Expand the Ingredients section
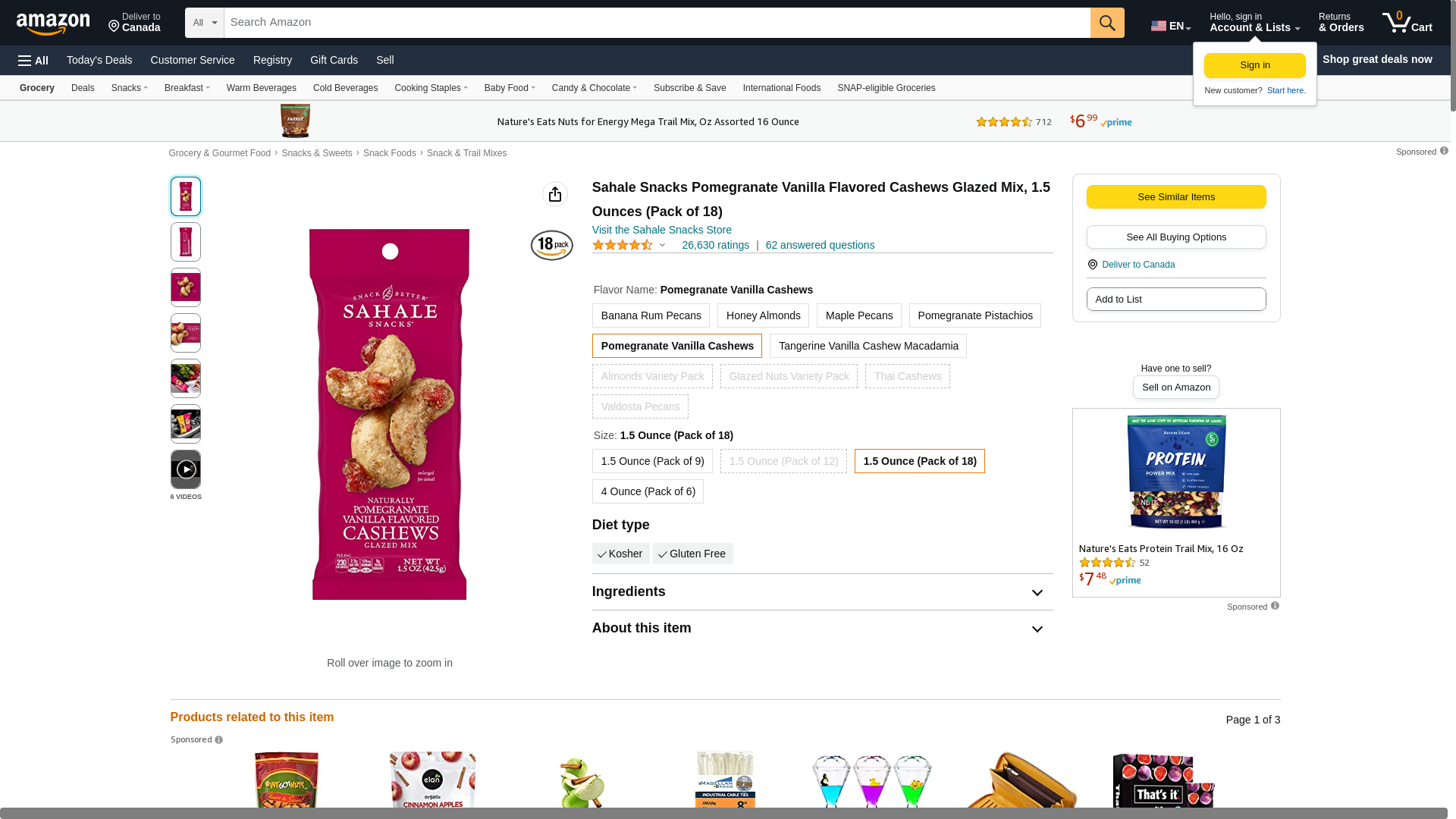Image resolution: width=1456 pixels, height=819 pixels. tap(1037, 593)
